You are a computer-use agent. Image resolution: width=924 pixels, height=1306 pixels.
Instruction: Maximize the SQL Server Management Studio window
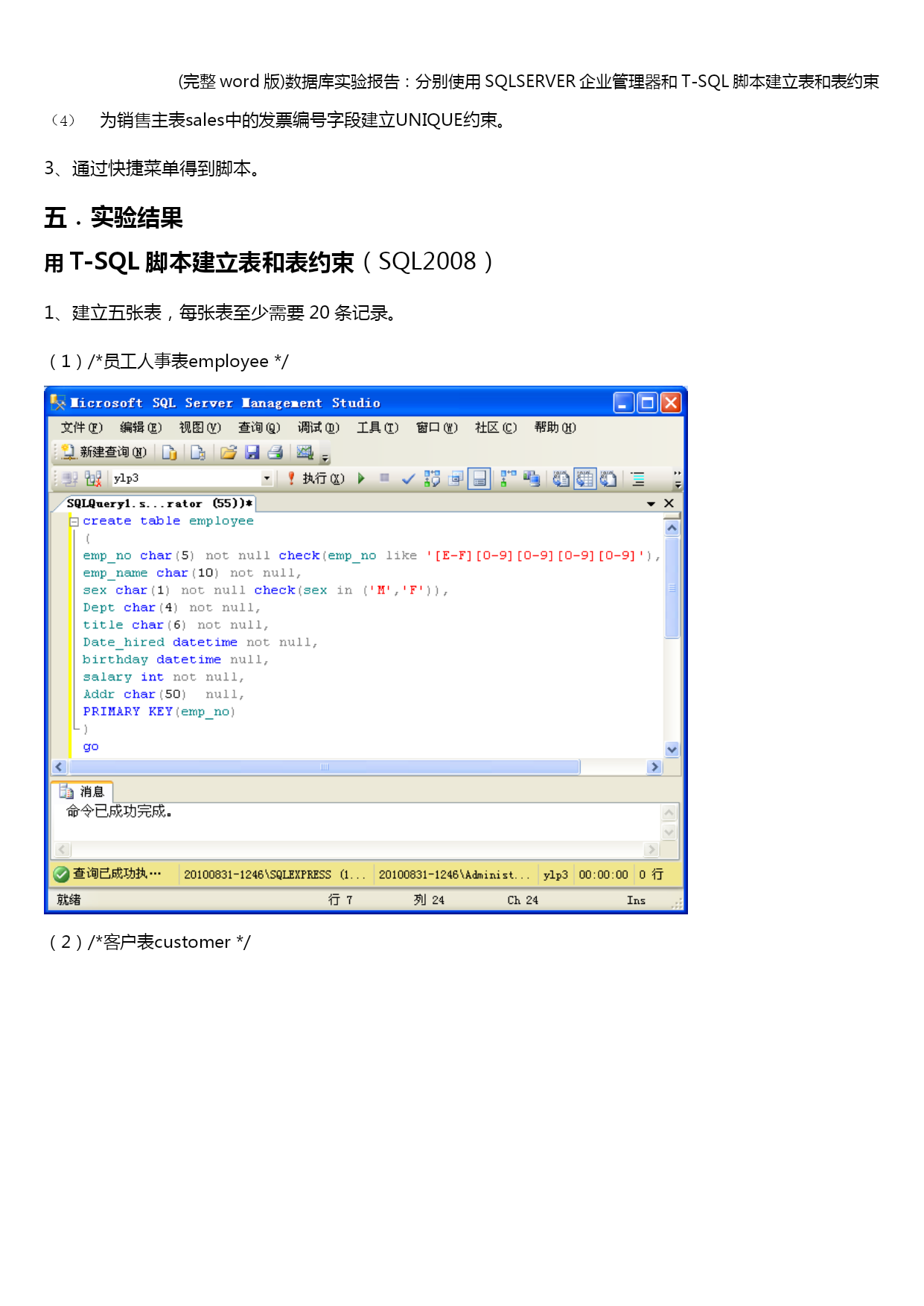tap(648, 403)
